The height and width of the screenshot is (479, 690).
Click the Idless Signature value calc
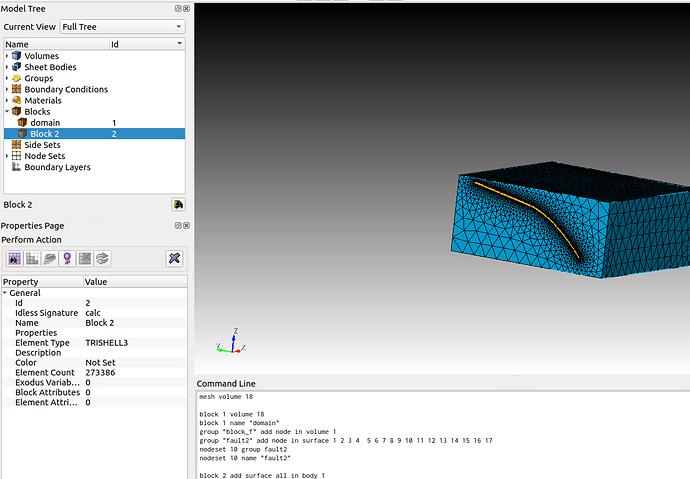click(x=93, y=313)
